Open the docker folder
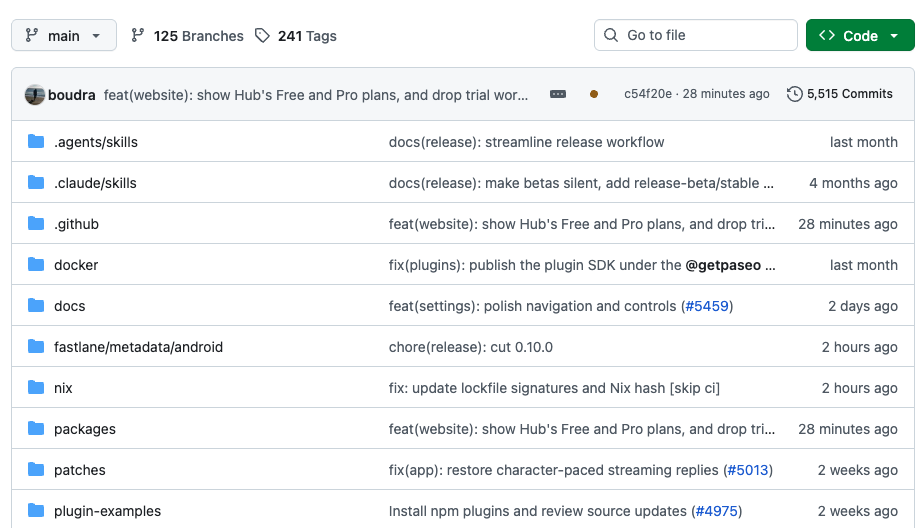Screen dimensions: 919x528 click(76, 265)
